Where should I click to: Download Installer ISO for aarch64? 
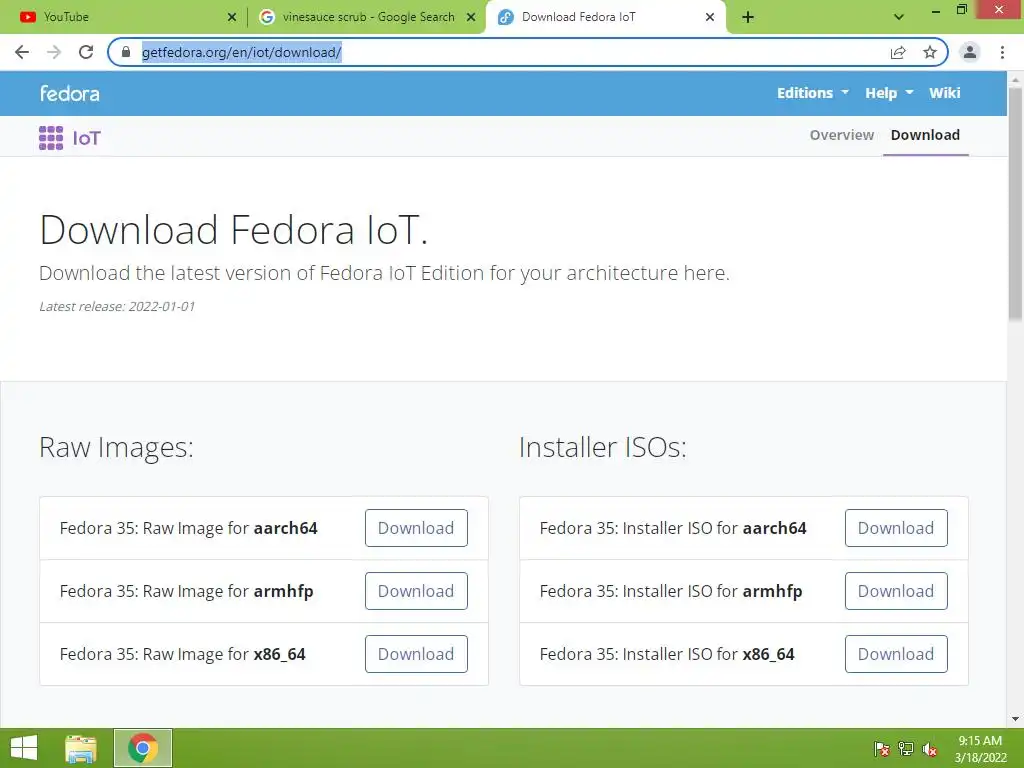(896, 528)
